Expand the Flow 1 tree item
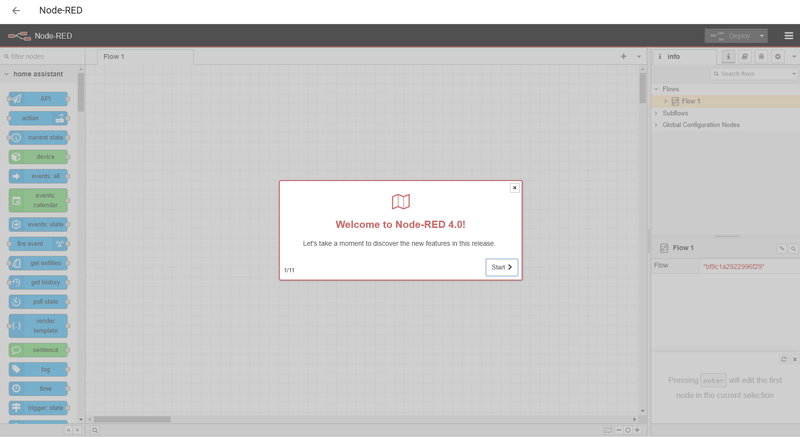 [x=665, y=101]
